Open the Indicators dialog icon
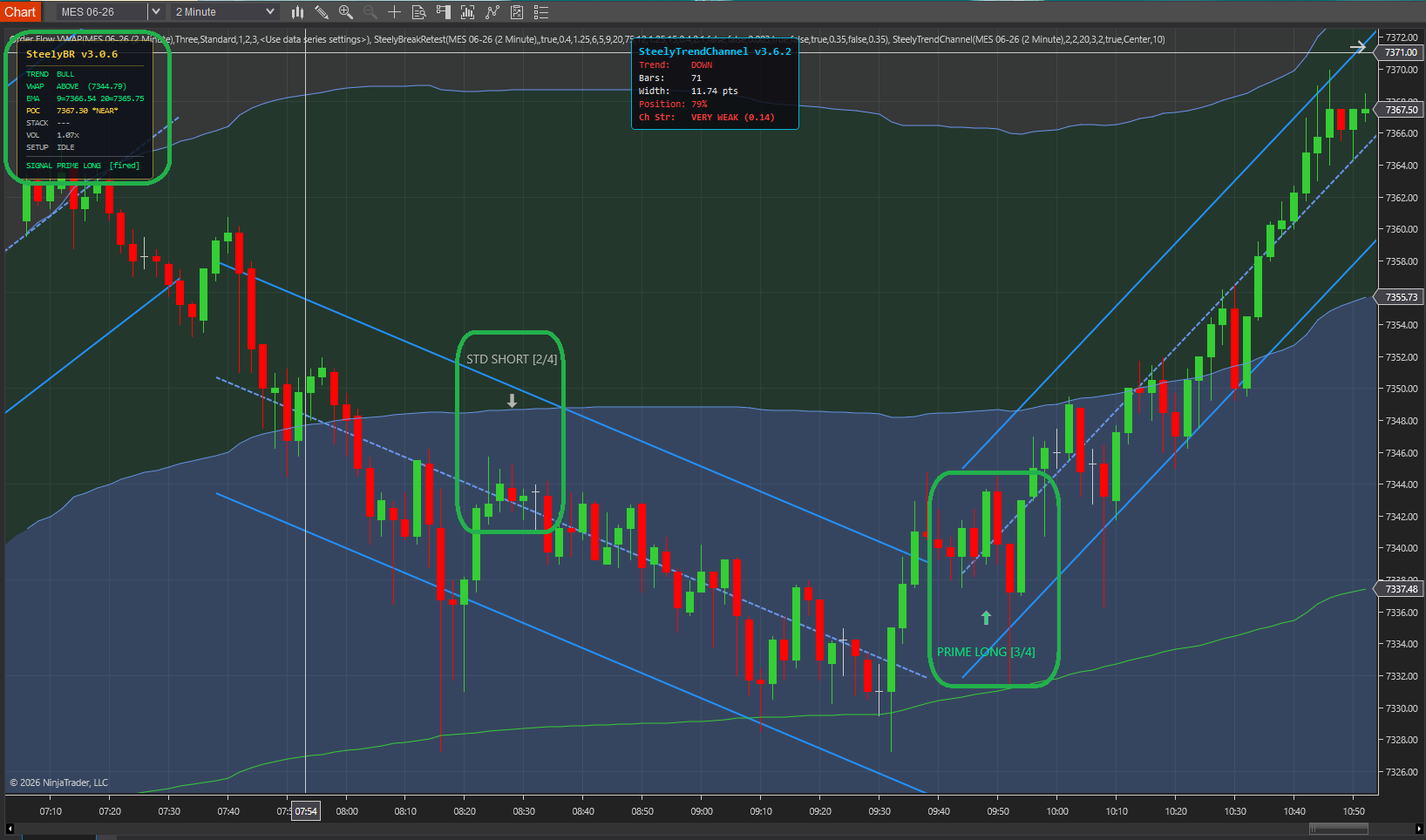1426x840 pixels. pos(492,12)
